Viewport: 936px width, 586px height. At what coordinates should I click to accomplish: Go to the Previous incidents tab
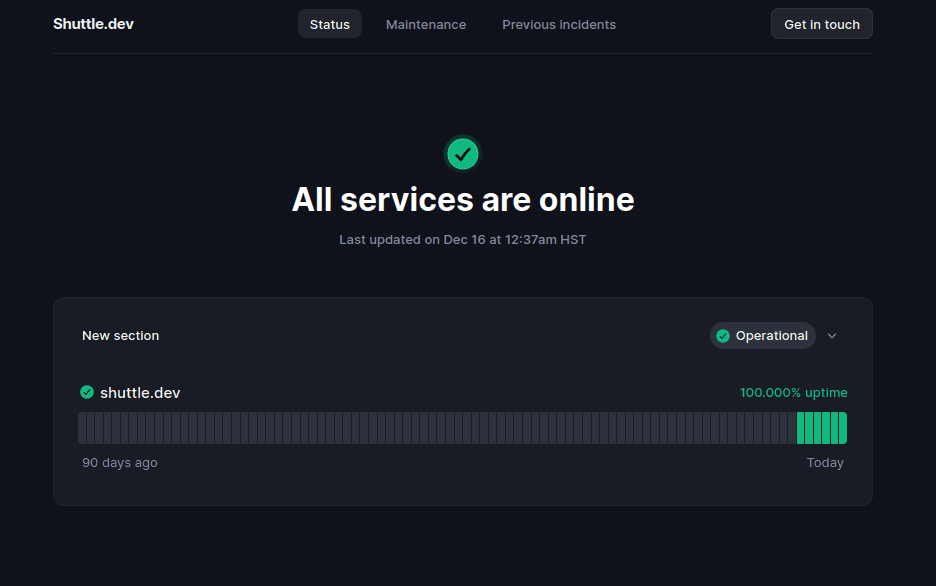pos(559,24)
